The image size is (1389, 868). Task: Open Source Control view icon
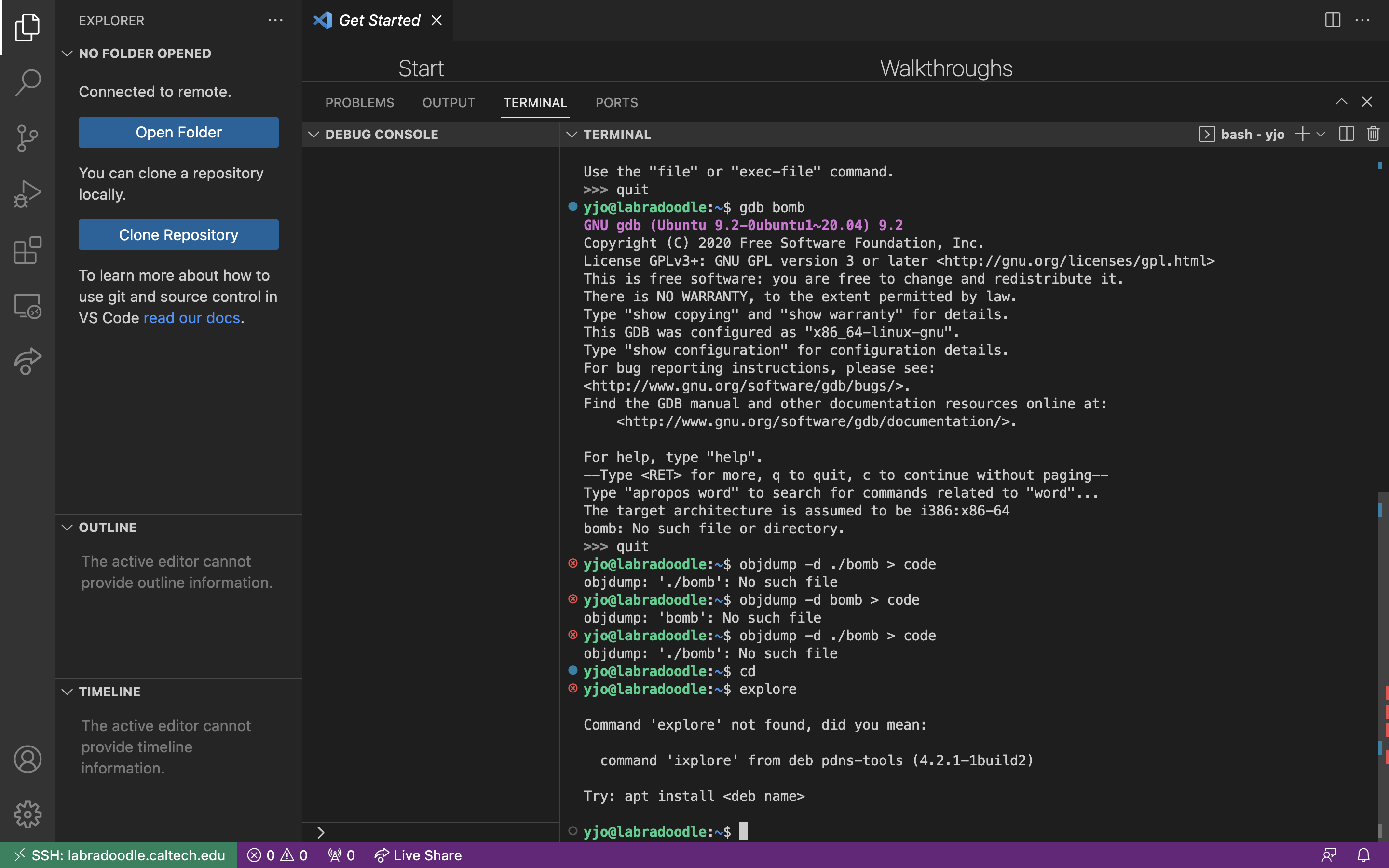pyautogui.click(x=27, y=138)
